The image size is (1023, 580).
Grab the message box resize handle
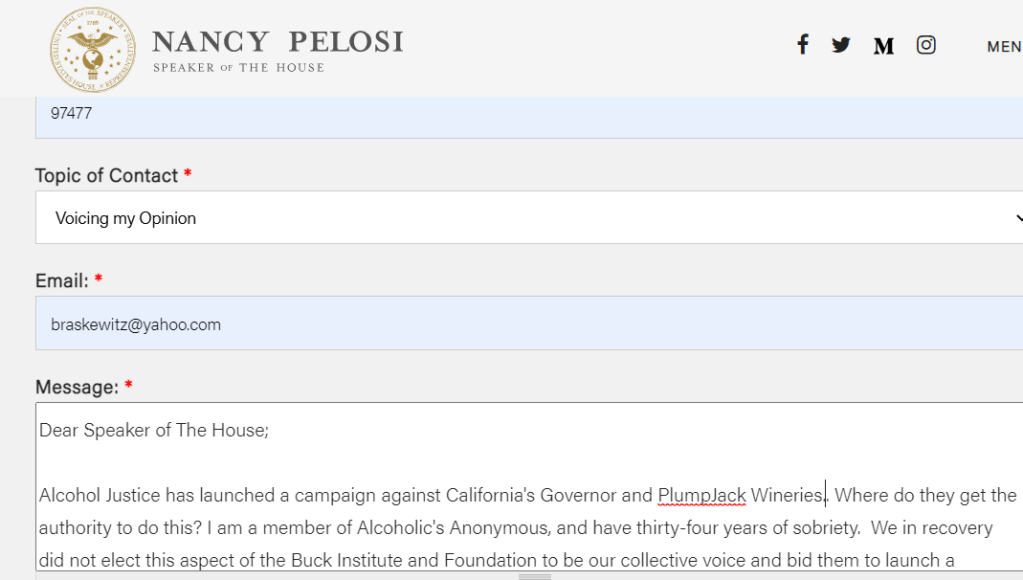coord(535,576)
